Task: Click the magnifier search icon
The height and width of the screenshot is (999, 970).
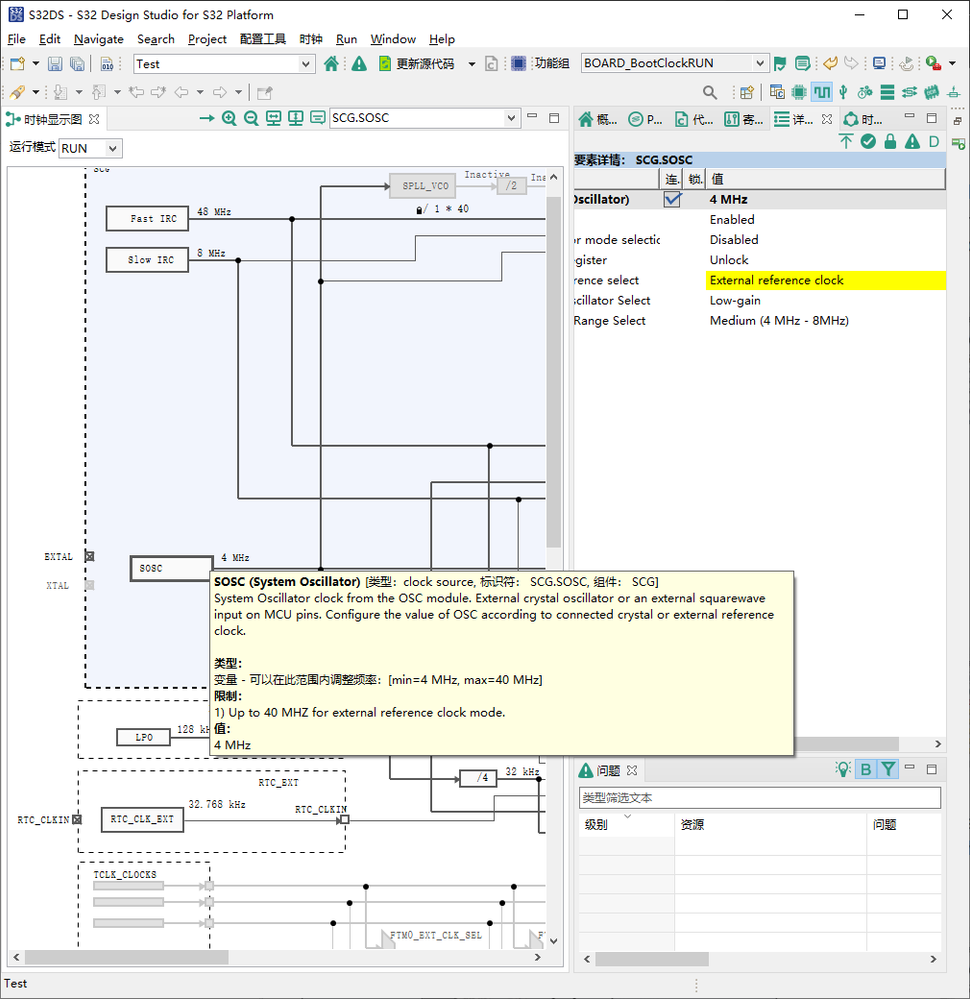Action: pos(710,92)
